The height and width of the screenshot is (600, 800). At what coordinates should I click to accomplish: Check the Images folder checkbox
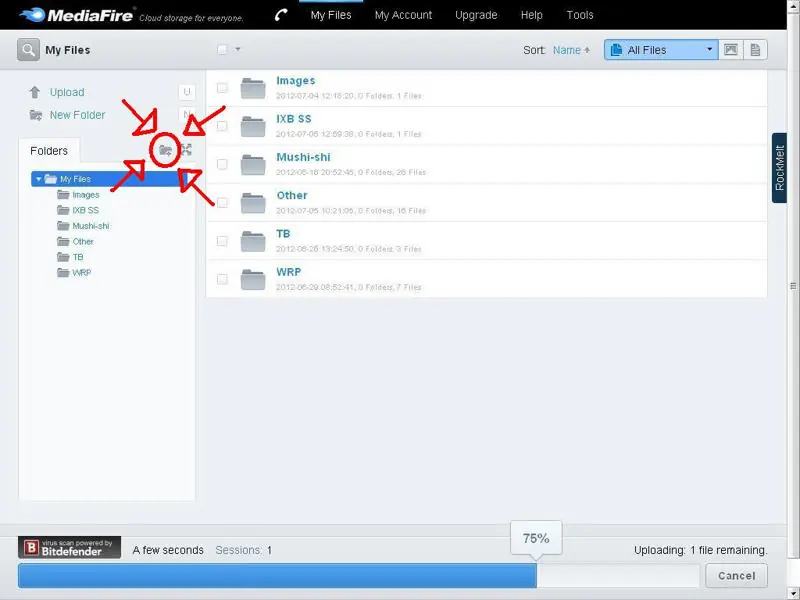222,88
